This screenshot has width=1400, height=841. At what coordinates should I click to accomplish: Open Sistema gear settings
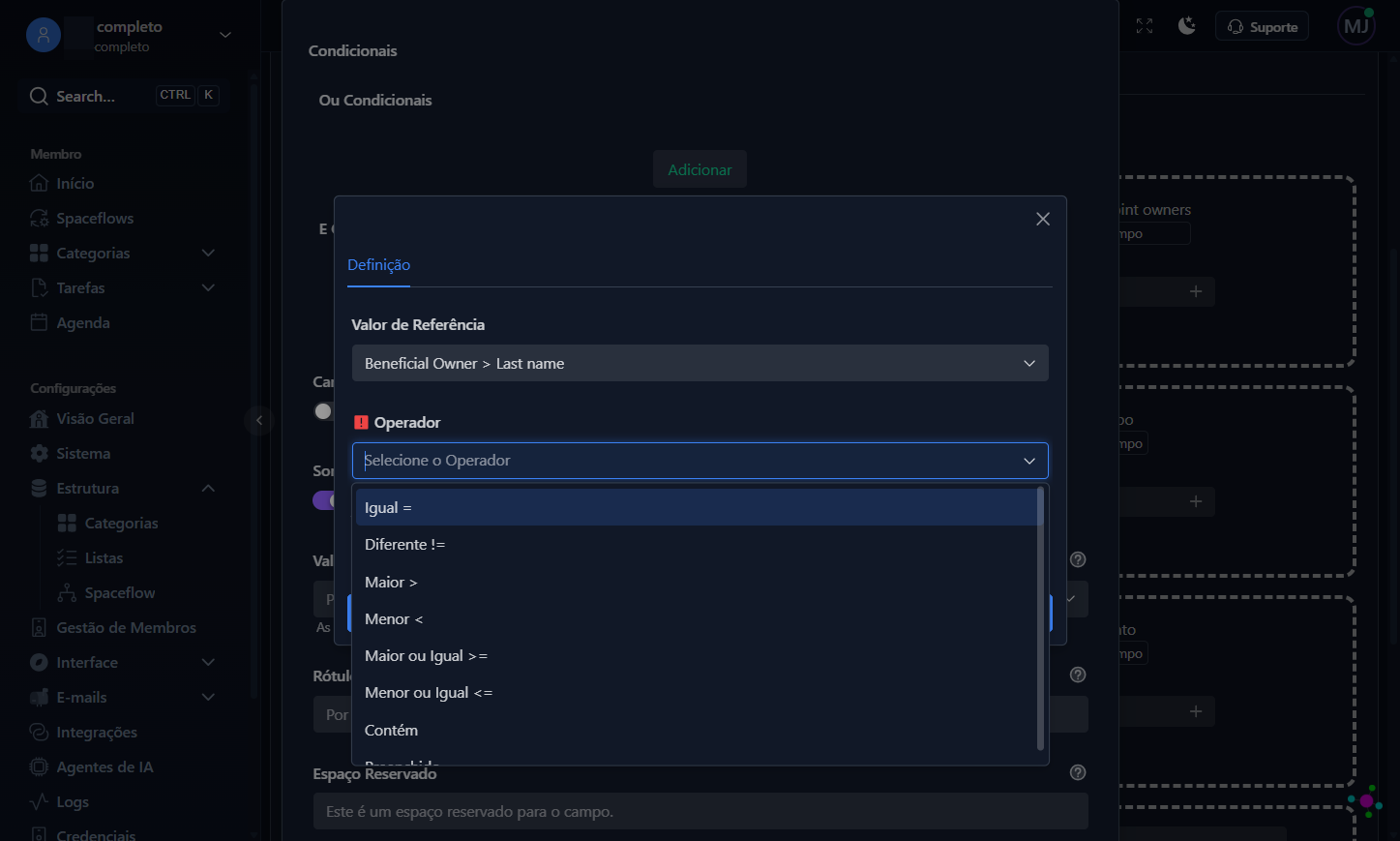tap(39, 453)
